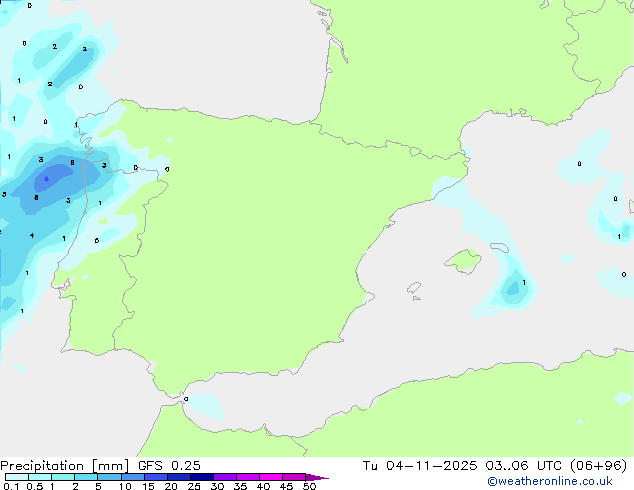The width and height of the screenshot is (634, 490).
Task: Click the '(06+96)' run offset text
Action: (598, 466)
